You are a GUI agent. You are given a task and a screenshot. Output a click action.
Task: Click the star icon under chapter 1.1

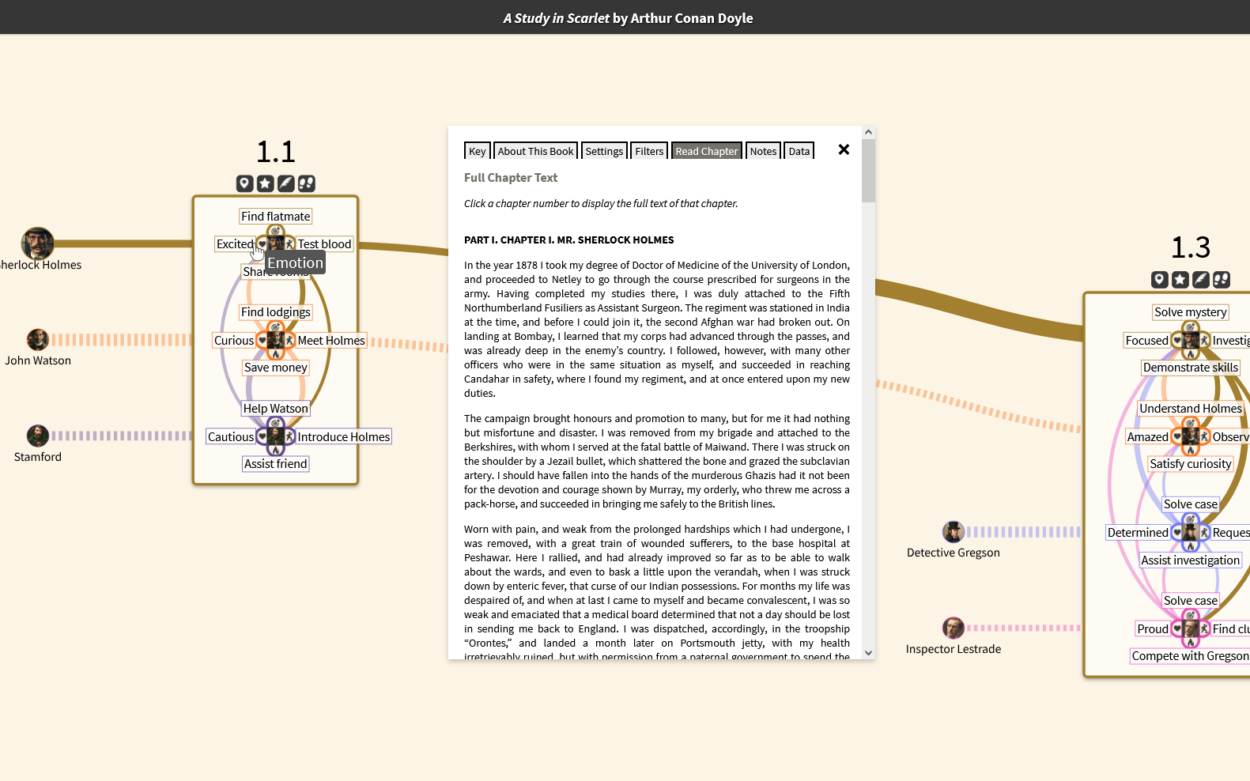265,183
